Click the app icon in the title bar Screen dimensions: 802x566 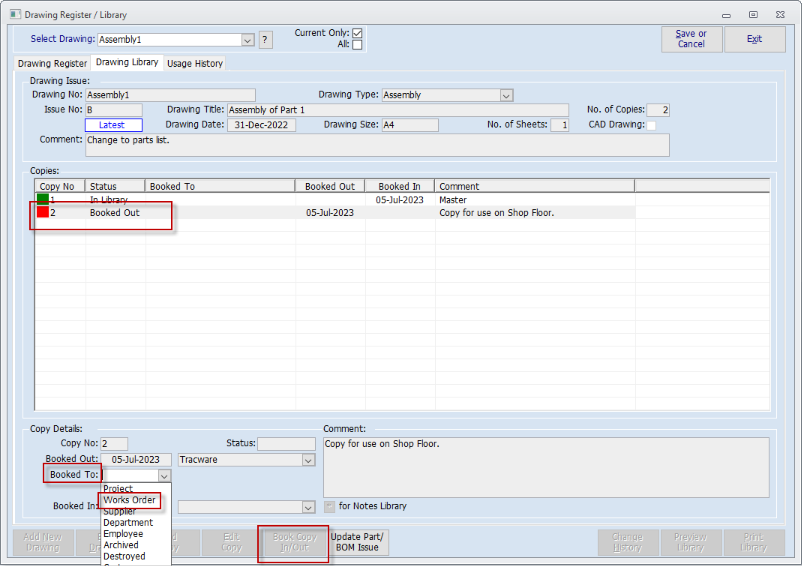click(x=11, y=15)
